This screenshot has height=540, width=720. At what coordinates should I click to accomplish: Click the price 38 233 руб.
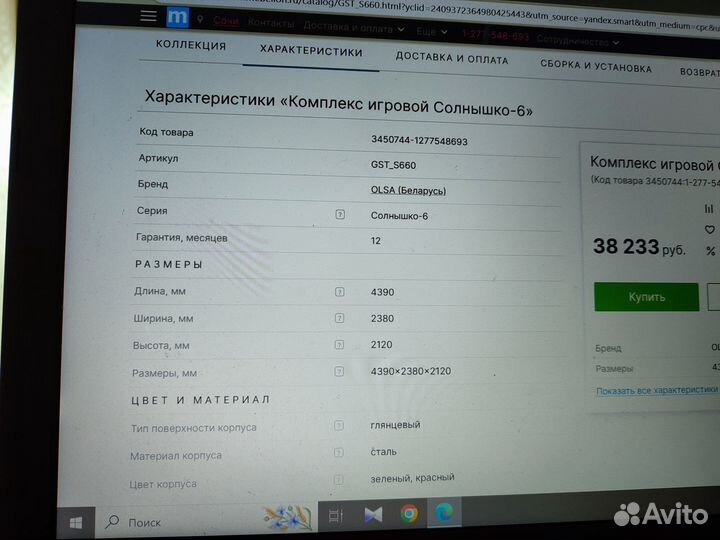click(639, 247)
